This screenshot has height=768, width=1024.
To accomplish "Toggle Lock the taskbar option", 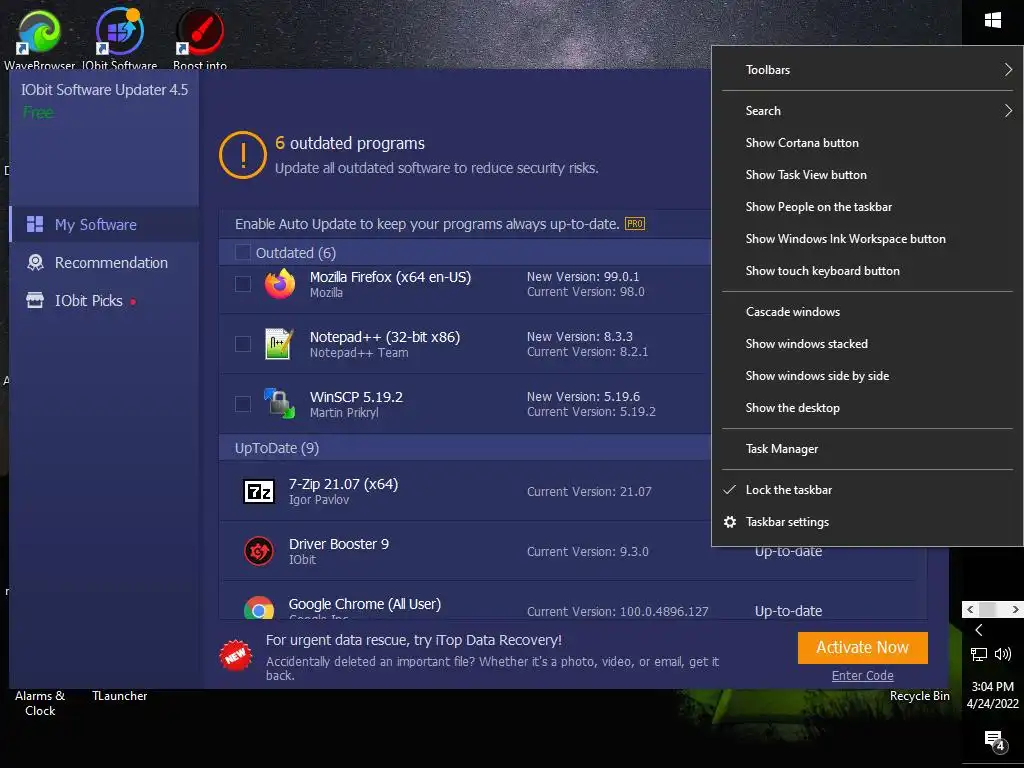I will click(x=867, y=490).
